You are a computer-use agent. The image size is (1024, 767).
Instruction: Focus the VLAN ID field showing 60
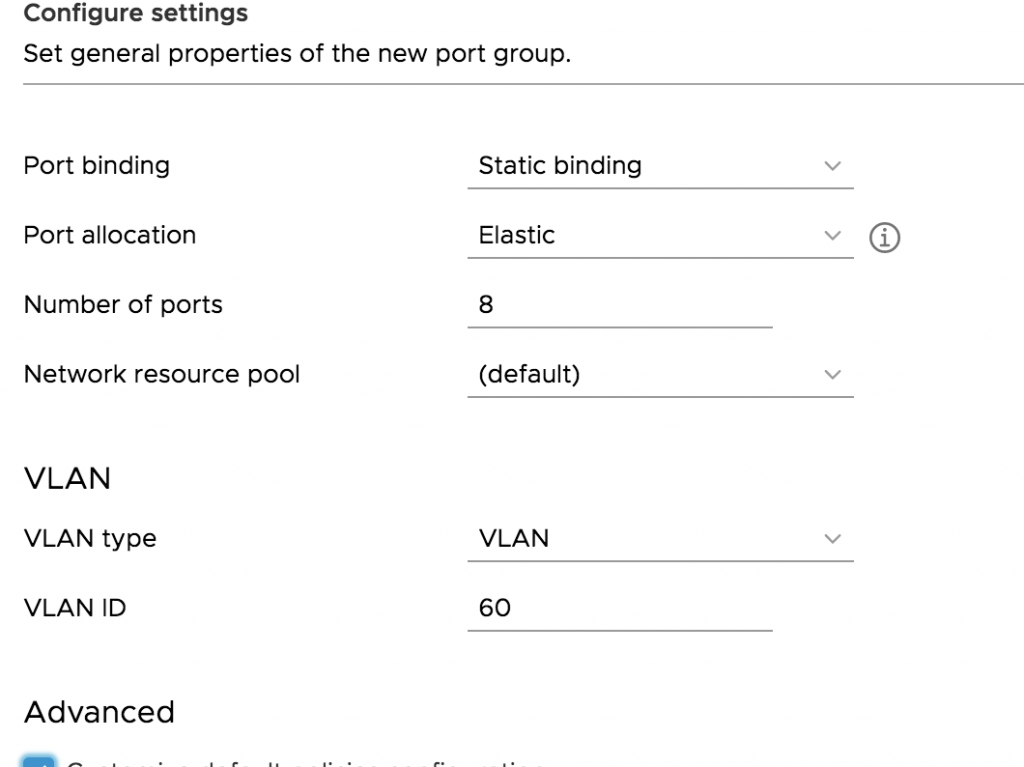click(x=620, y=608)
